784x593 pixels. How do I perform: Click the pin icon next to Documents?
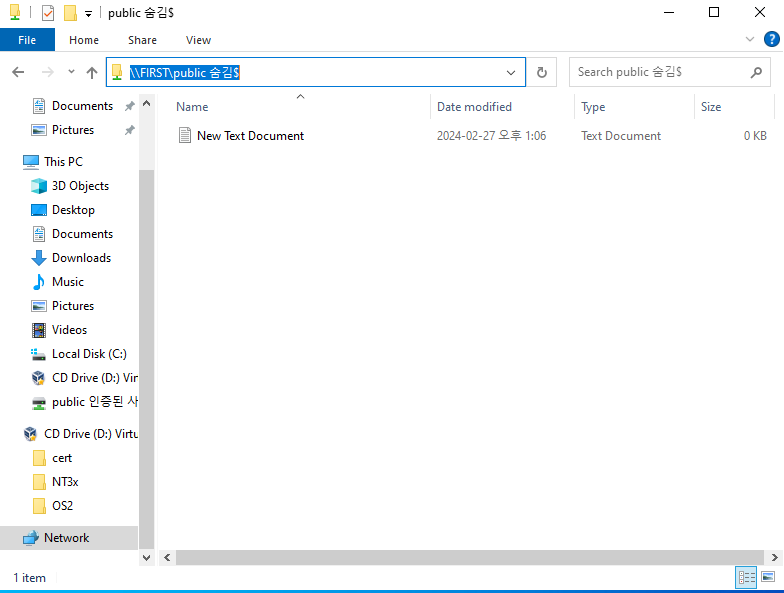130,106
